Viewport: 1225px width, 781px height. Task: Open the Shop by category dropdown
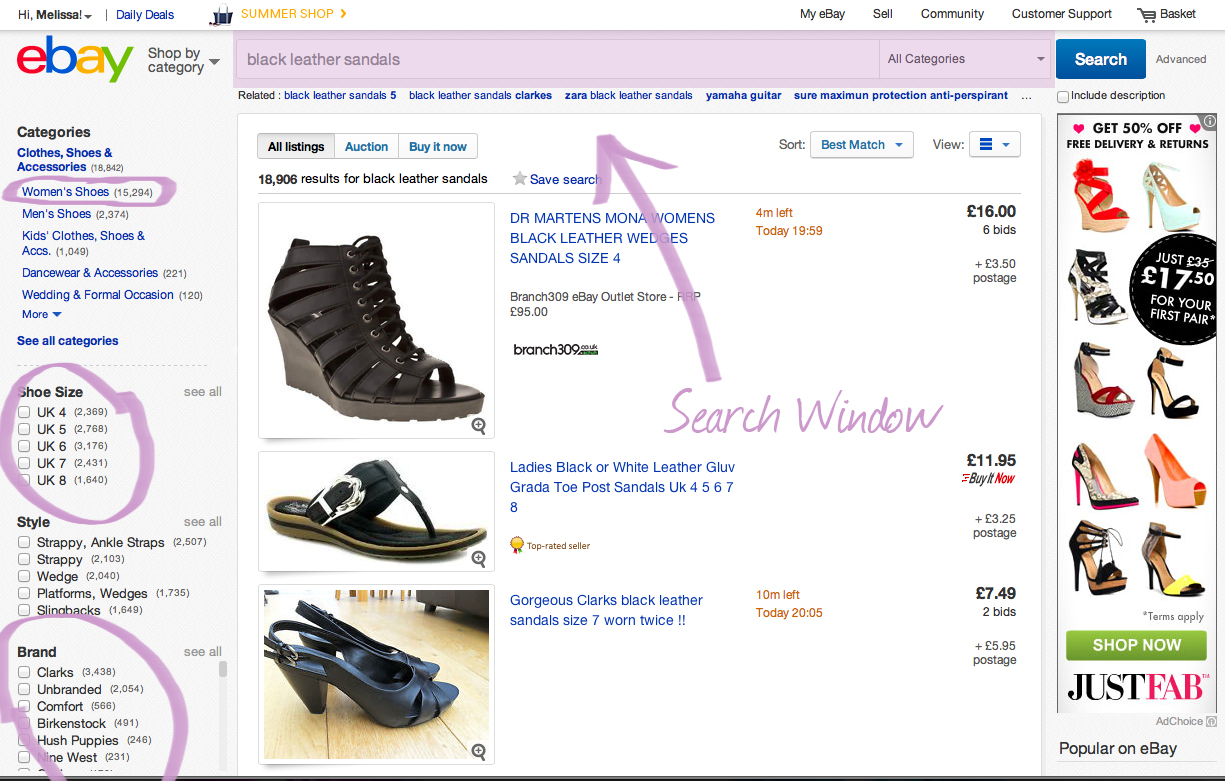pos(183,61)
